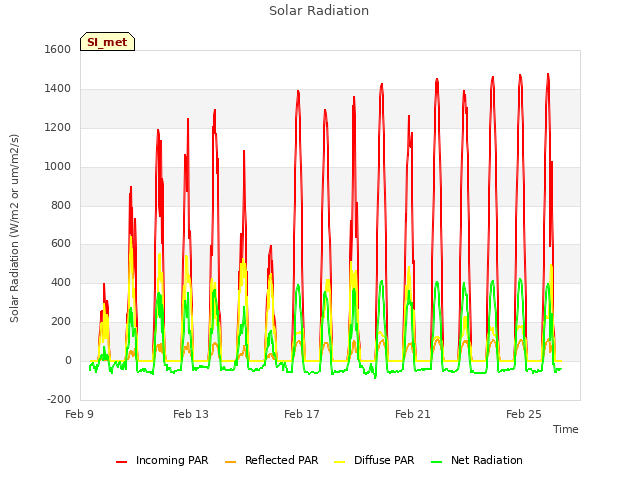This screenshot has width=640, height=480.
Task: Click the Feb 13 x-axis label
Action: pyautogui.click(x=191, y=414)
